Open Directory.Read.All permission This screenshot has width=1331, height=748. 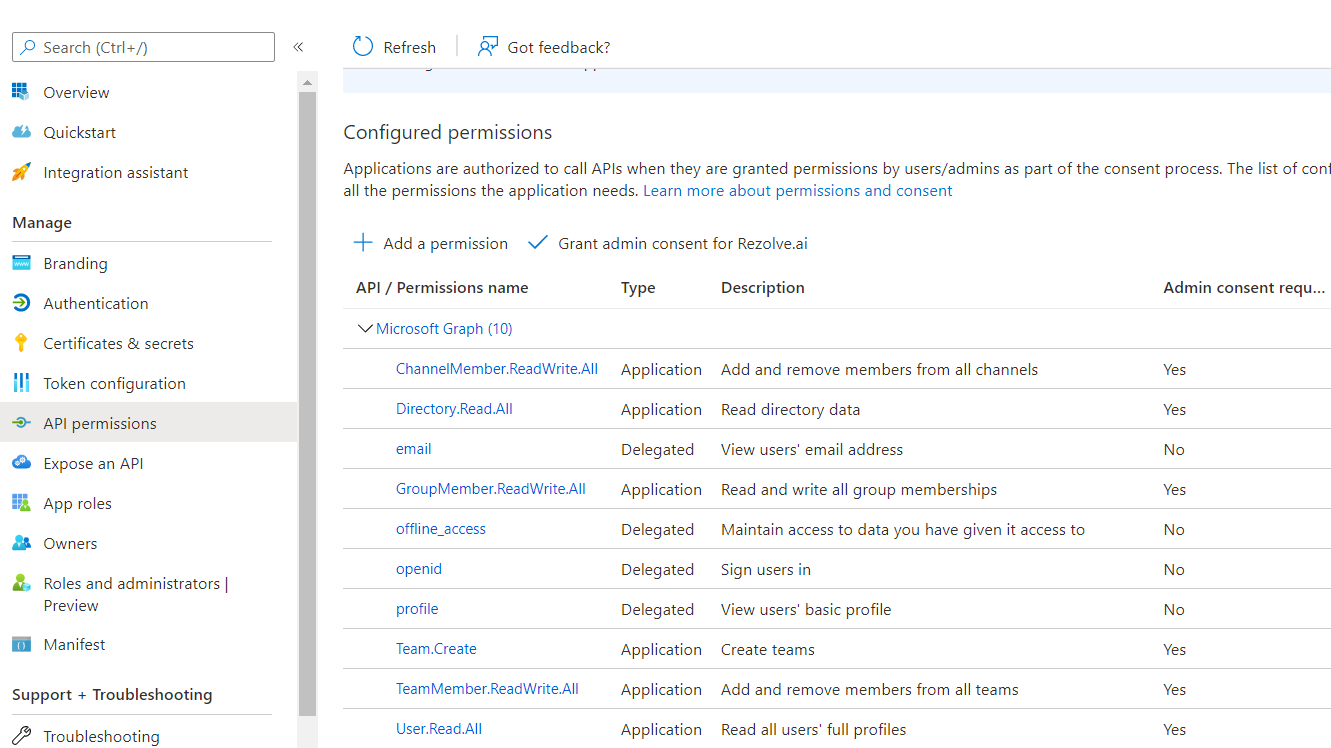tap(454, 408)
